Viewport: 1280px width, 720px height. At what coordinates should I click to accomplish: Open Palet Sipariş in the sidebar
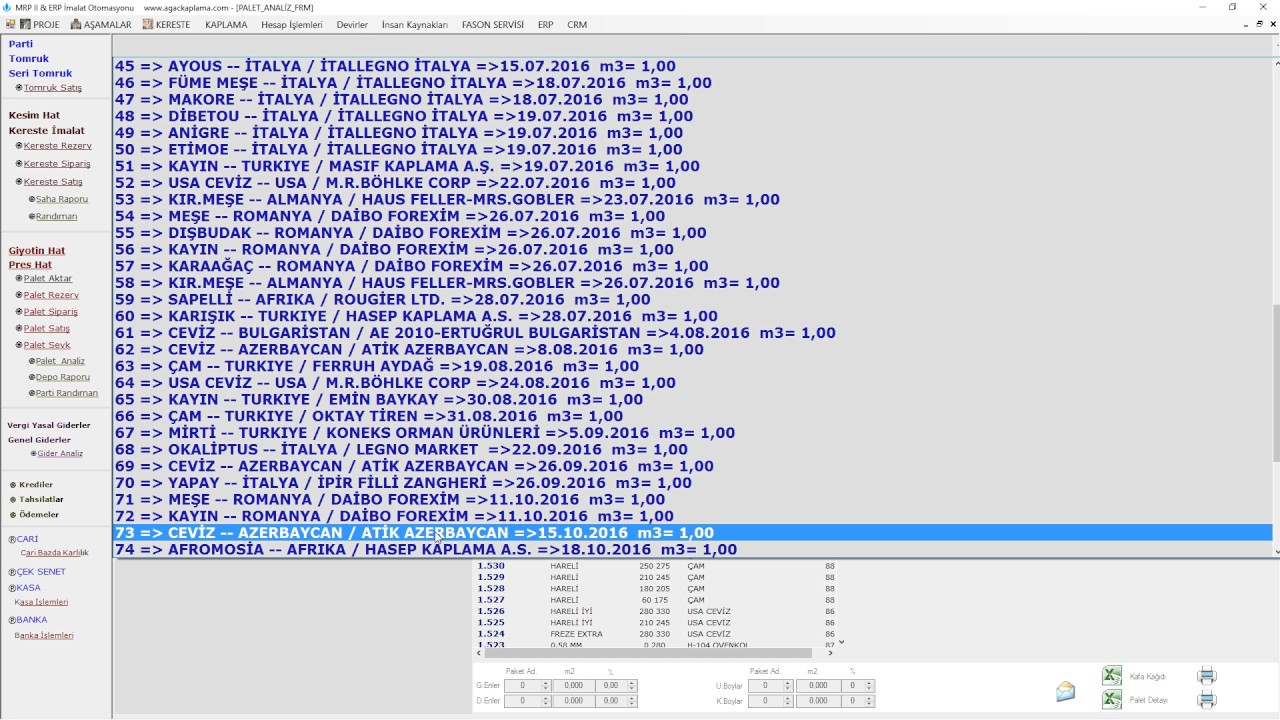50,312
